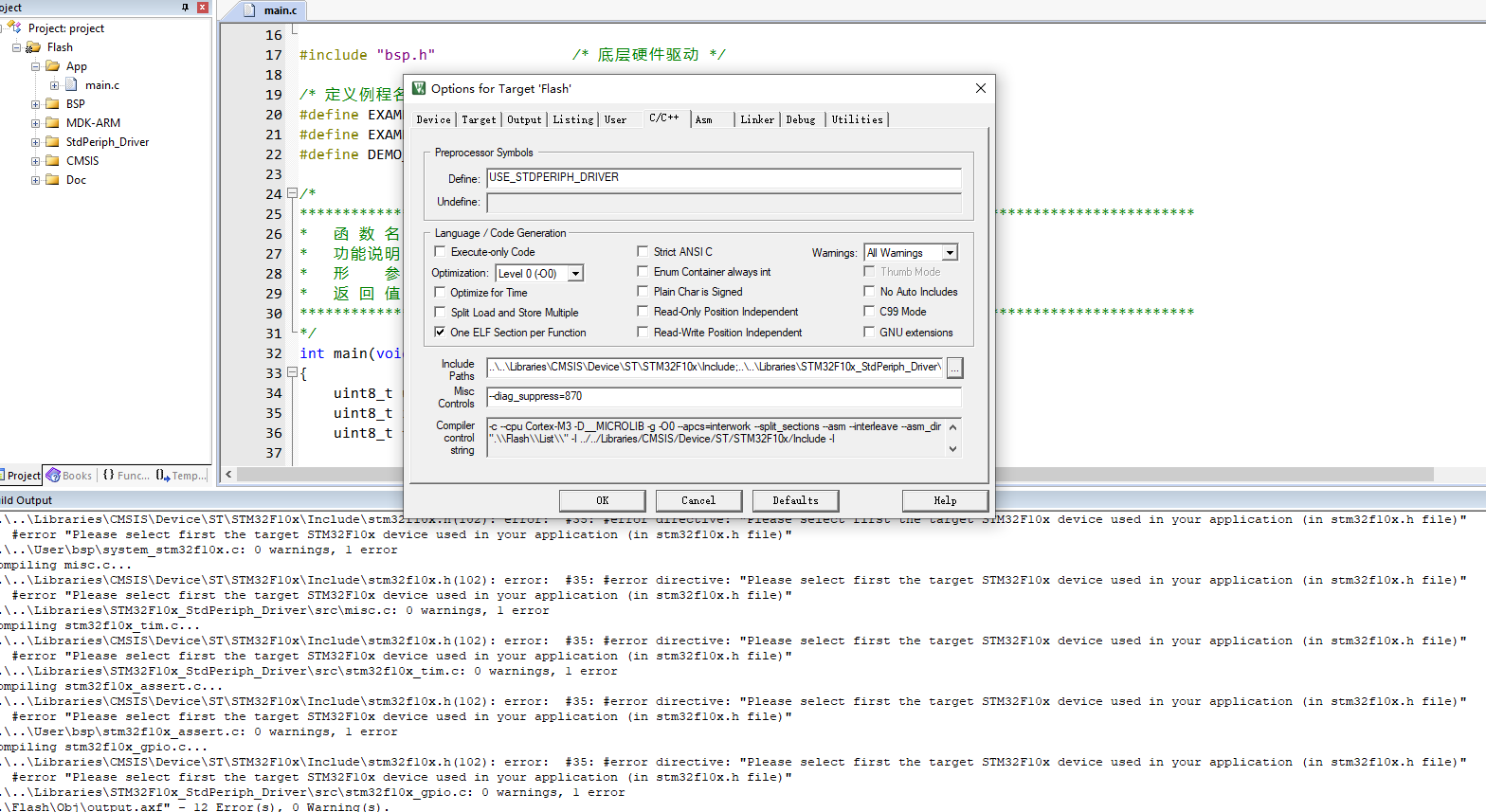Enable GNU extensions
The height and width of the screenshot is (812, 1486).
coord(869,332)
